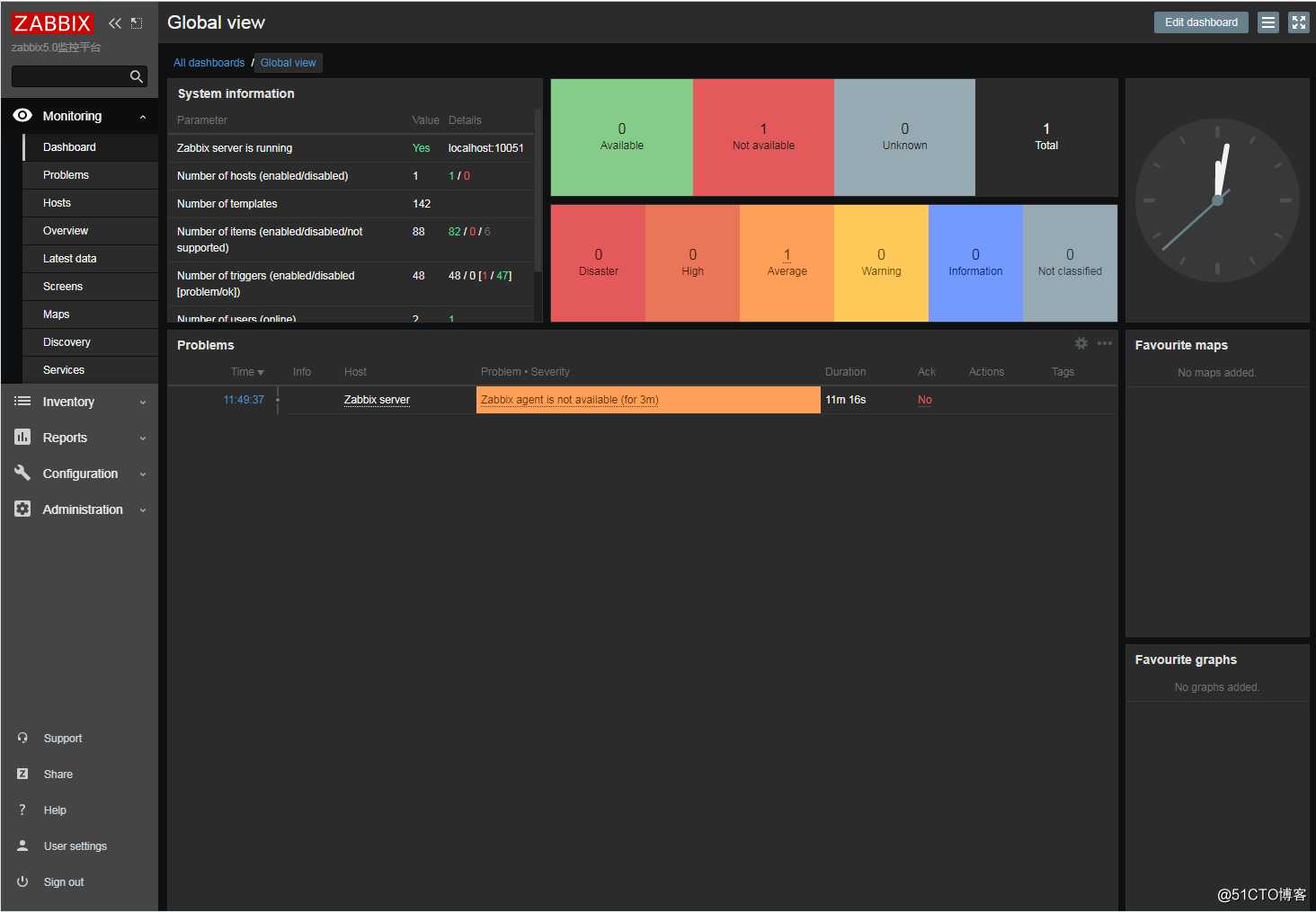Open the Maps menu item
The width and height of the screenshot is (1316, 912).
91,314
